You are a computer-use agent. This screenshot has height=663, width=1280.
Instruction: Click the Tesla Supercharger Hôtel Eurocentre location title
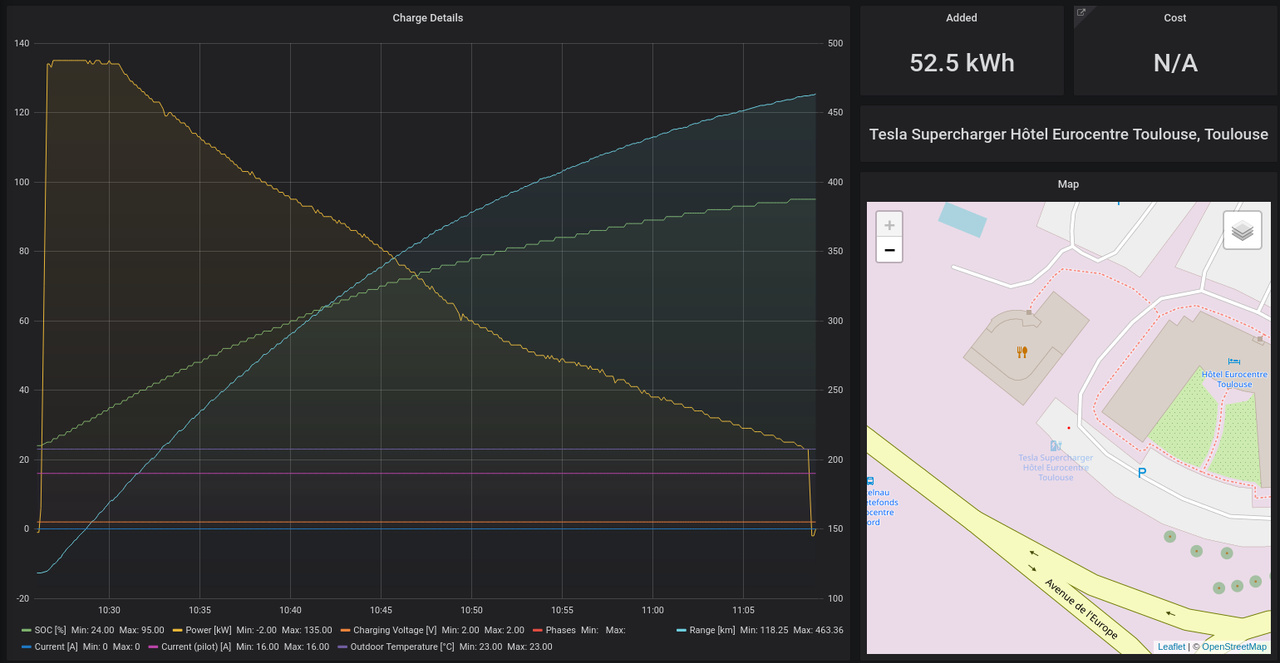coord(1069,134)
